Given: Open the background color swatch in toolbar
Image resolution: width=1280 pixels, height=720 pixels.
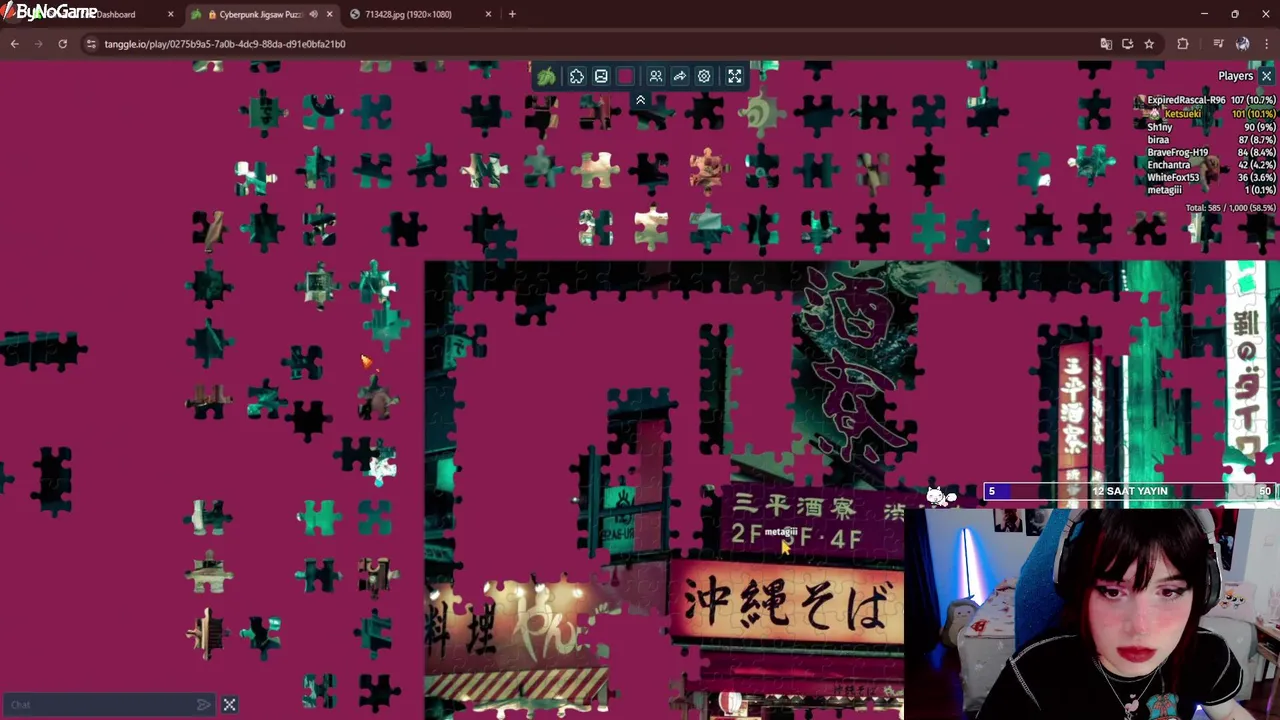Looking at the screenshot, I should click(626, 76).
